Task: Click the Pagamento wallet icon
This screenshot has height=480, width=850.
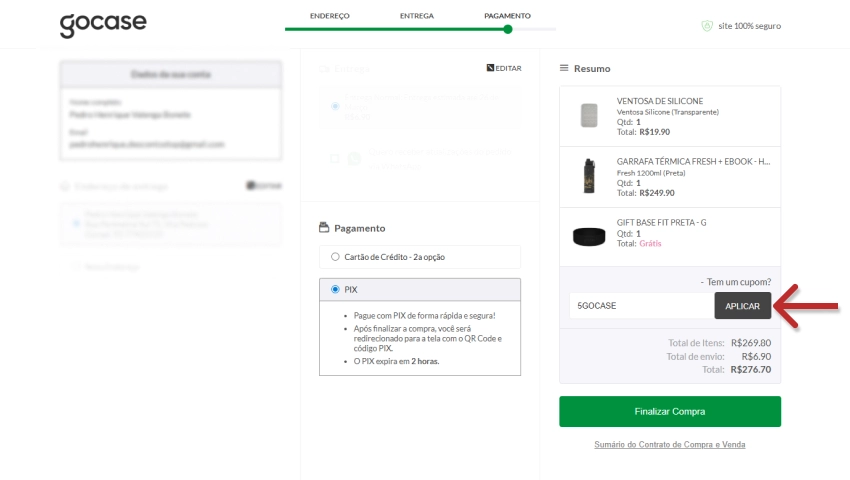Action: pyautogui.click(x=324, y=227)
